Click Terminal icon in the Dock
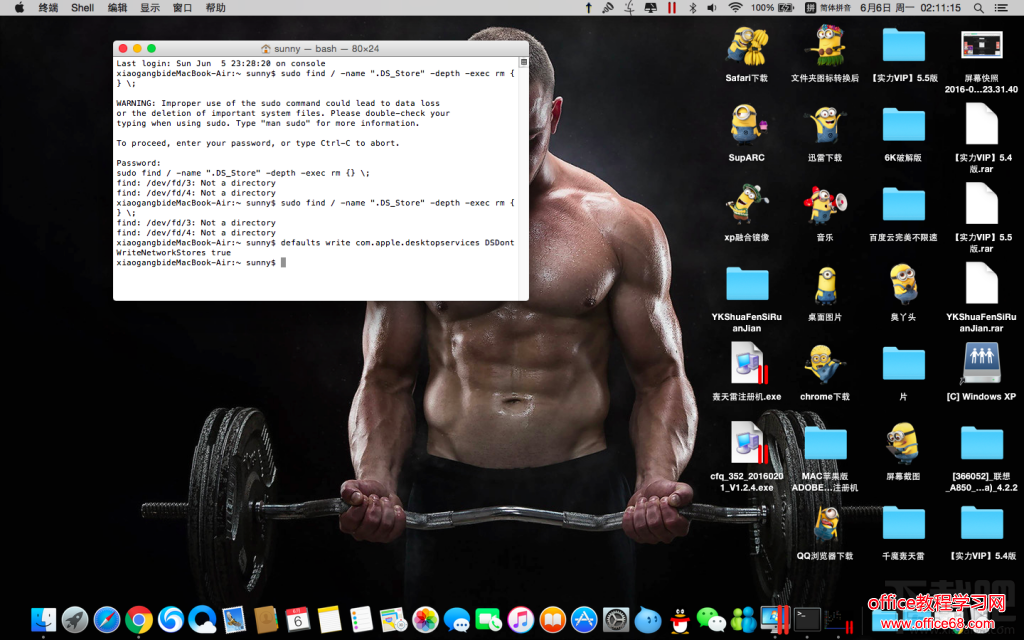 point(807,619)
